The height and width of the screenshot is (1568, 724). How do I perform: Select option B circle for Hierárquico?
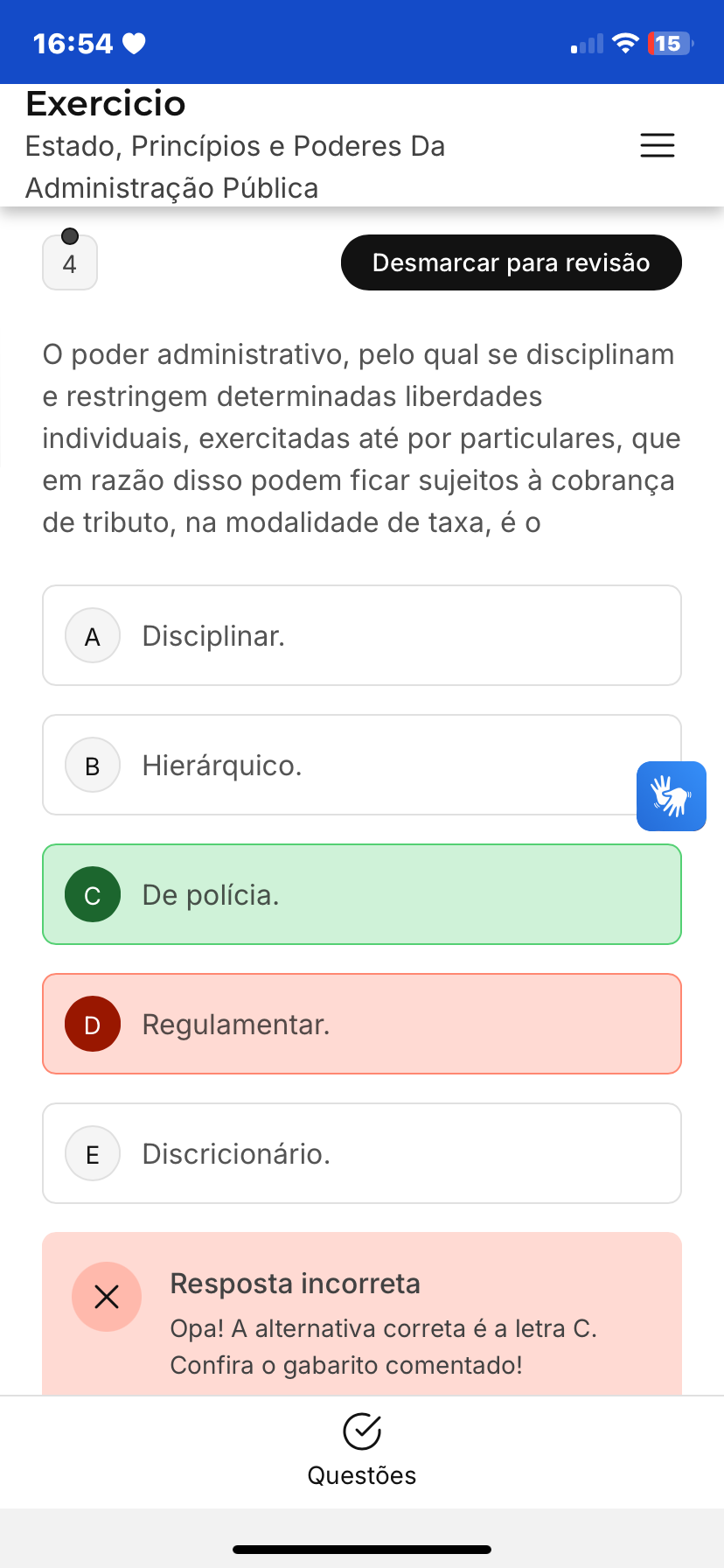[x=93, y=766]
